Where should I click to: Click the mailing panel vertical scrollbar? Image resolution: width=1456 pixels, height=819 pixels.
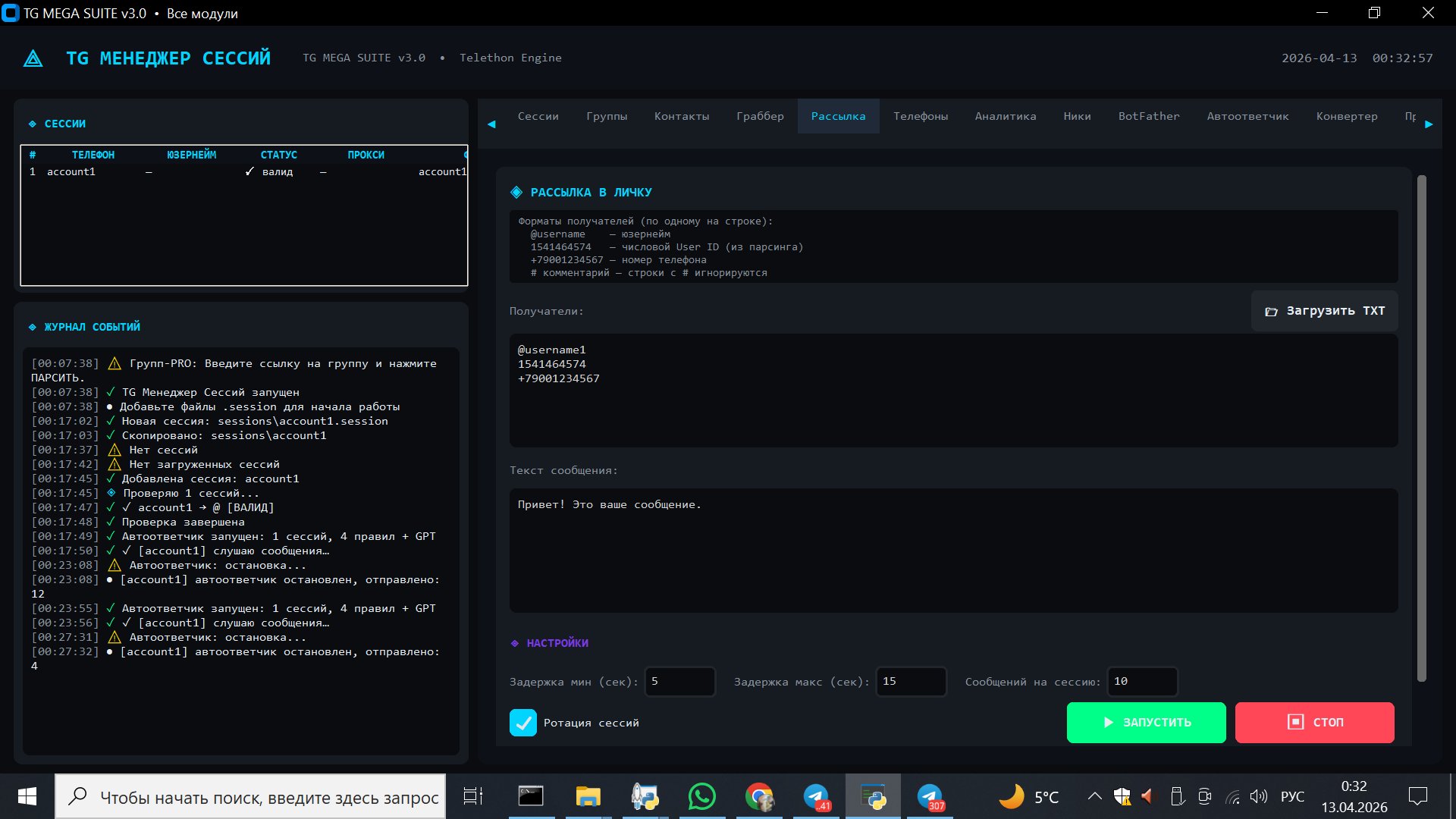pos(1421,428)
